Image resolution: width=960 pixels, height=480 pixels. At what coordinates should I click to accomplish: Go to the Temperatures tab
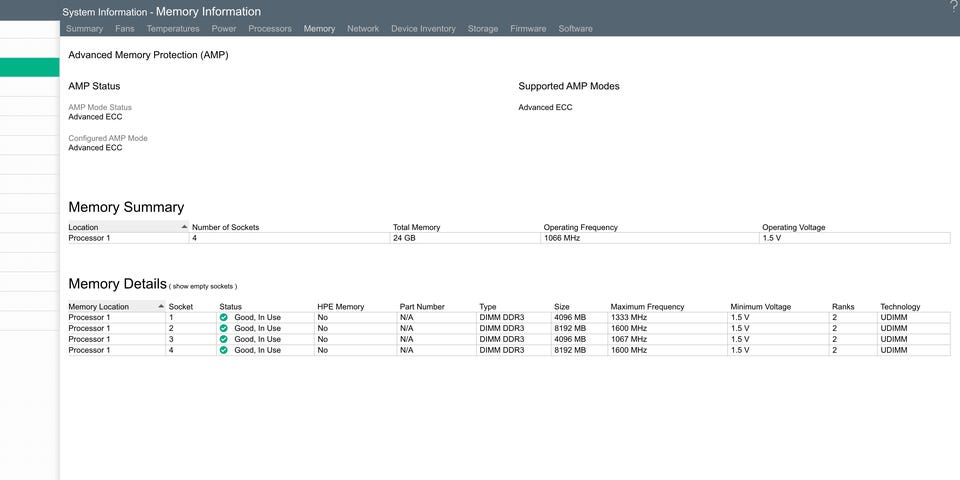tap(173, 29)
